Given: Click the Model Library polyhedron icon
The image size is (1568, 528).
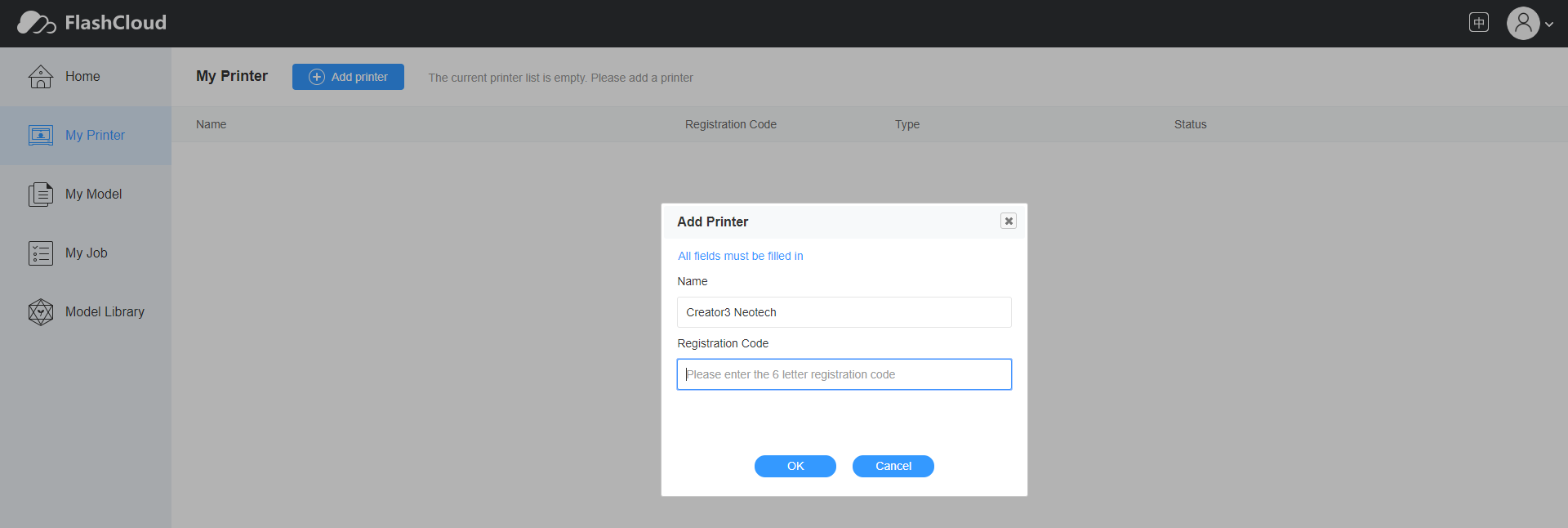Looking at the screenshot, I should click(x=41, y=312).
